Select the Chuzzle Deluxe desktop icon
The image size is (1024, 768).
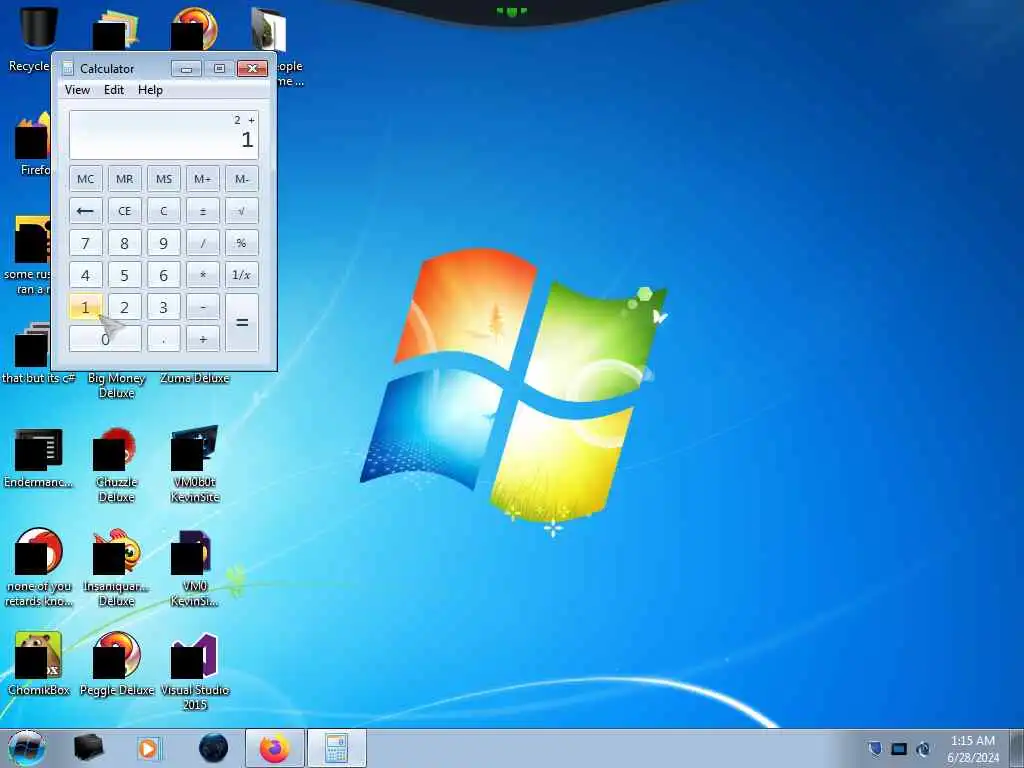(116, 465)
